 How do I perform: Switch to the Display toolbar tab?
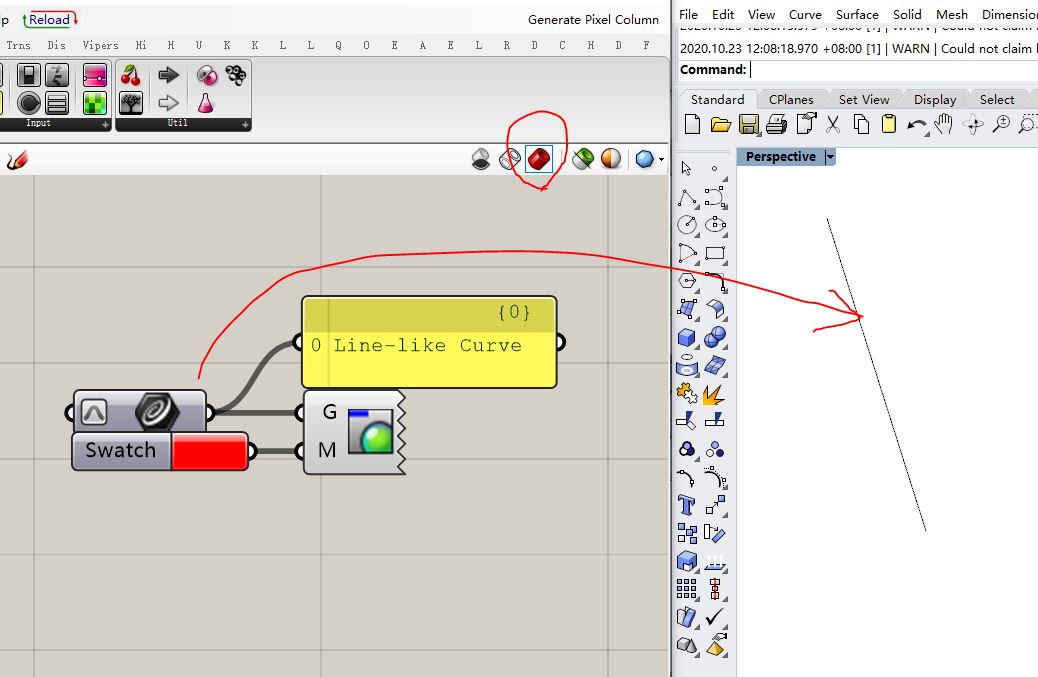pos(934,98)
